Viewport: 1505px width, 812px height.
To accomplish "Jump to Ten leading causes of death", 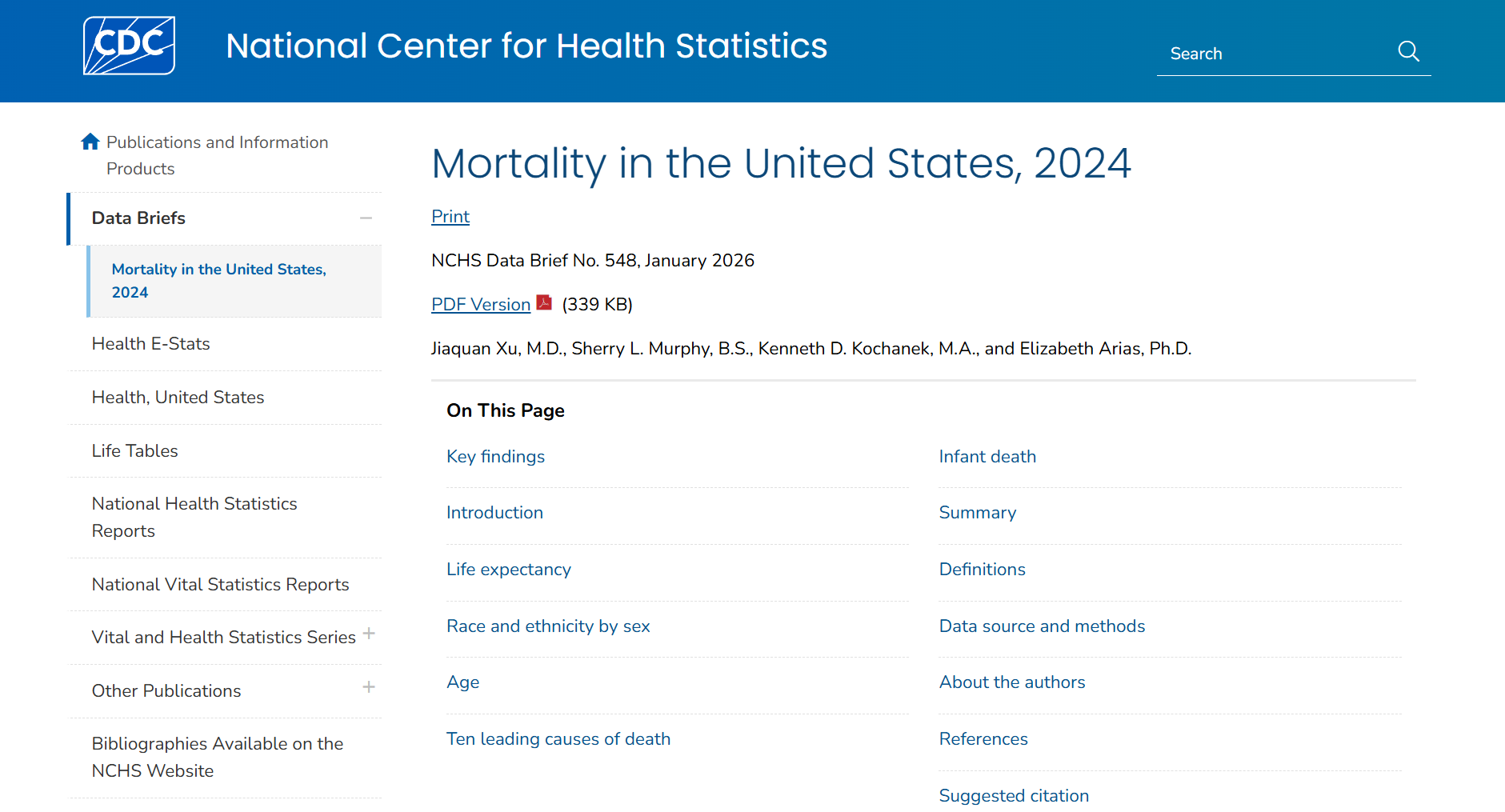I will point(558,739).
